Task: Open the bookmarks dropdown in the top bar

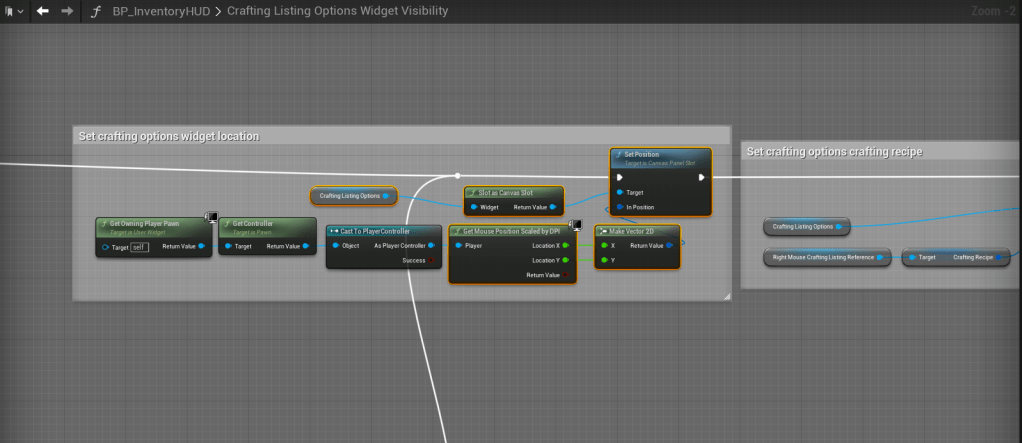Action: pos(14,11)
